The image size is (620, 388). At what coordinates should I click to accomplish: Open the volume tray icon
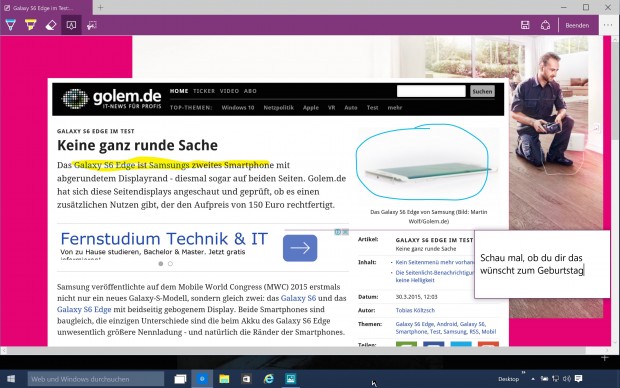567,379
